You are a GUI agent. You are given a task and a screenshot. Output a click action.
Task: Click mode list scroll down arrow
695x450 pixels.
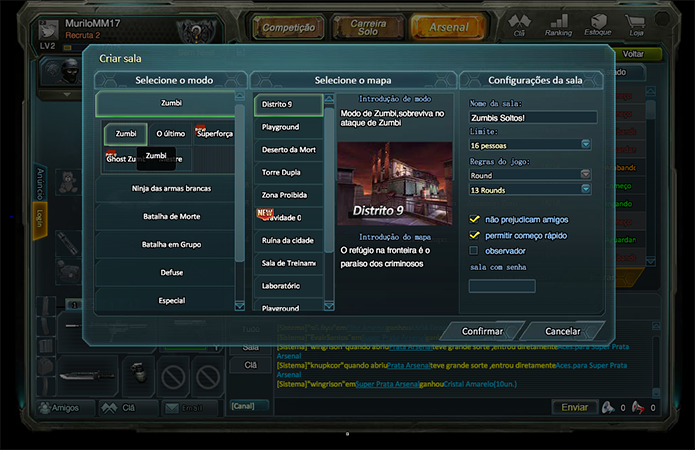240,306
